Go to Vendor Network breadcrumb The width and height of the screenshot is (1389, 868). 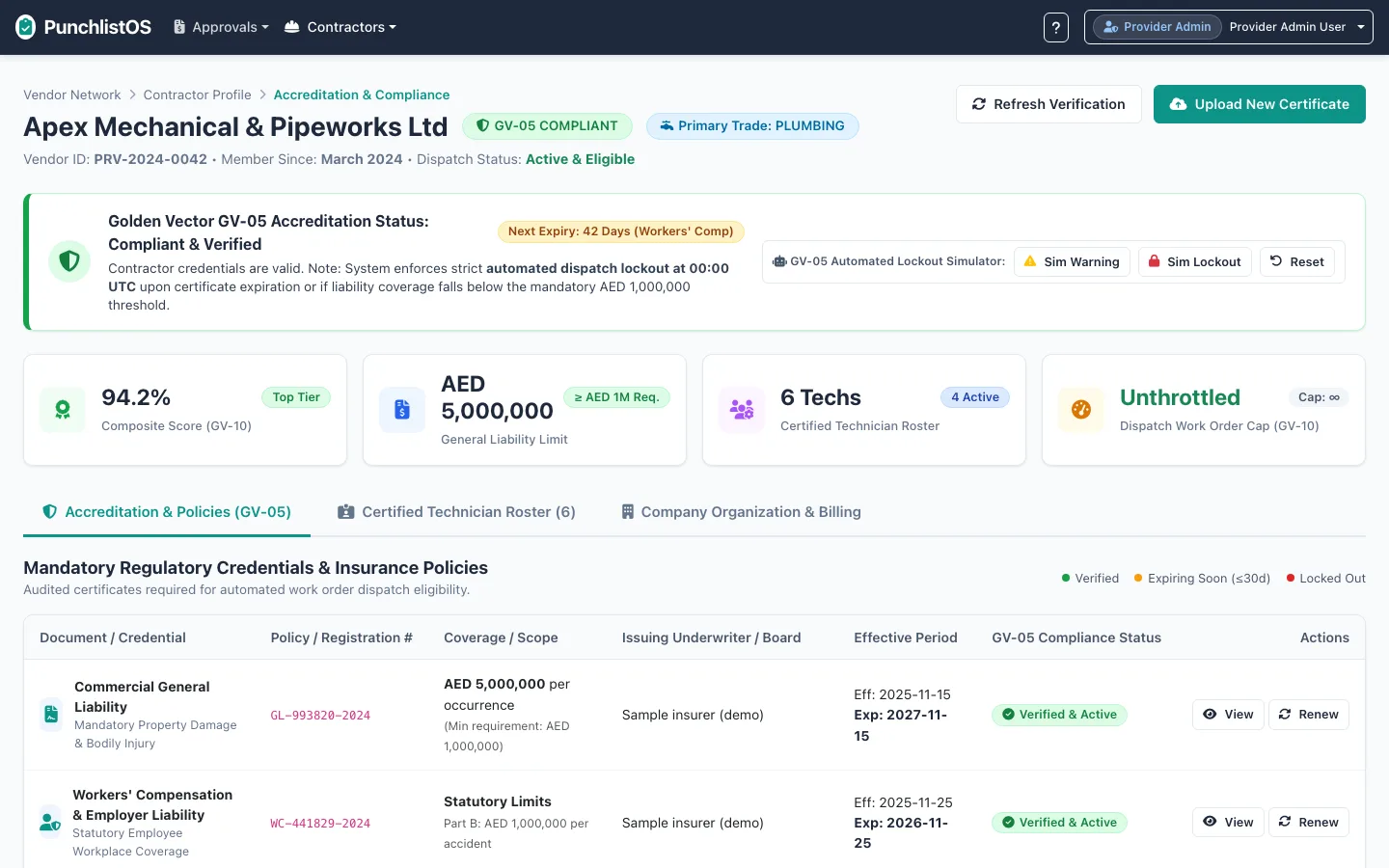click(72, 95)
